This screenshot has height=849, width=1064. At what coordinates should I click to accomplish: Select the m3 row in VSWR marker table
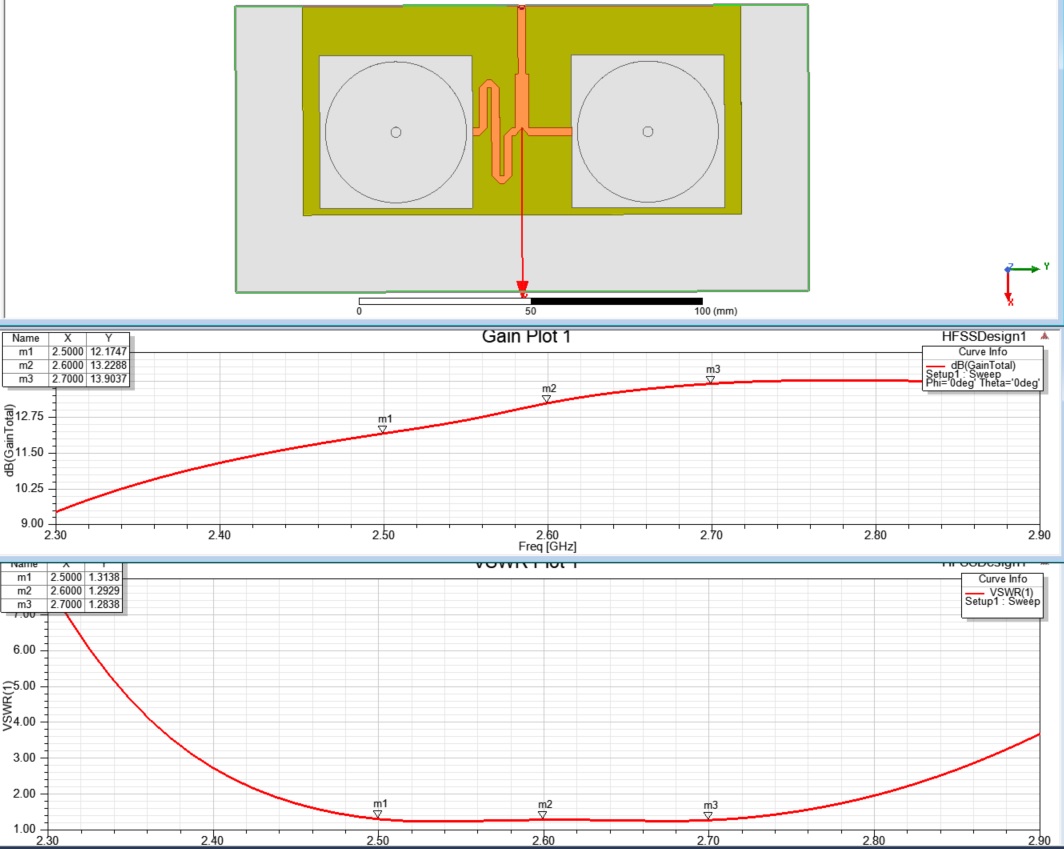point(62,605)
